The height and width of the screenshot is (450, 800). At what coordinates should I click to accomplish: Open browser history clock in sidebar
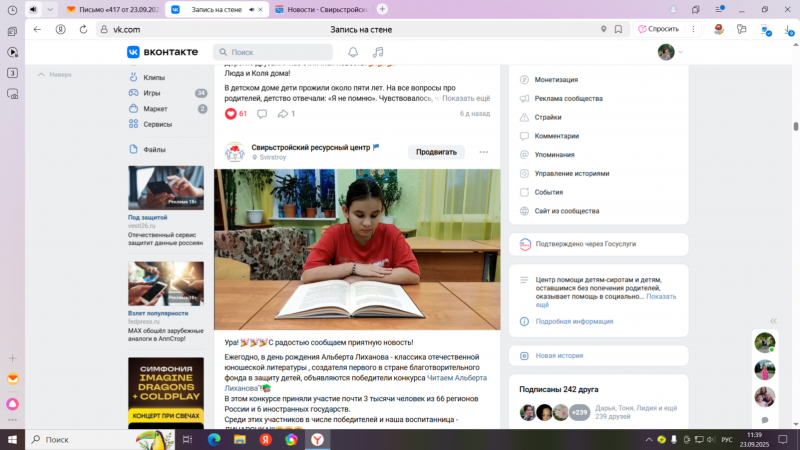[x=12, y=10]
